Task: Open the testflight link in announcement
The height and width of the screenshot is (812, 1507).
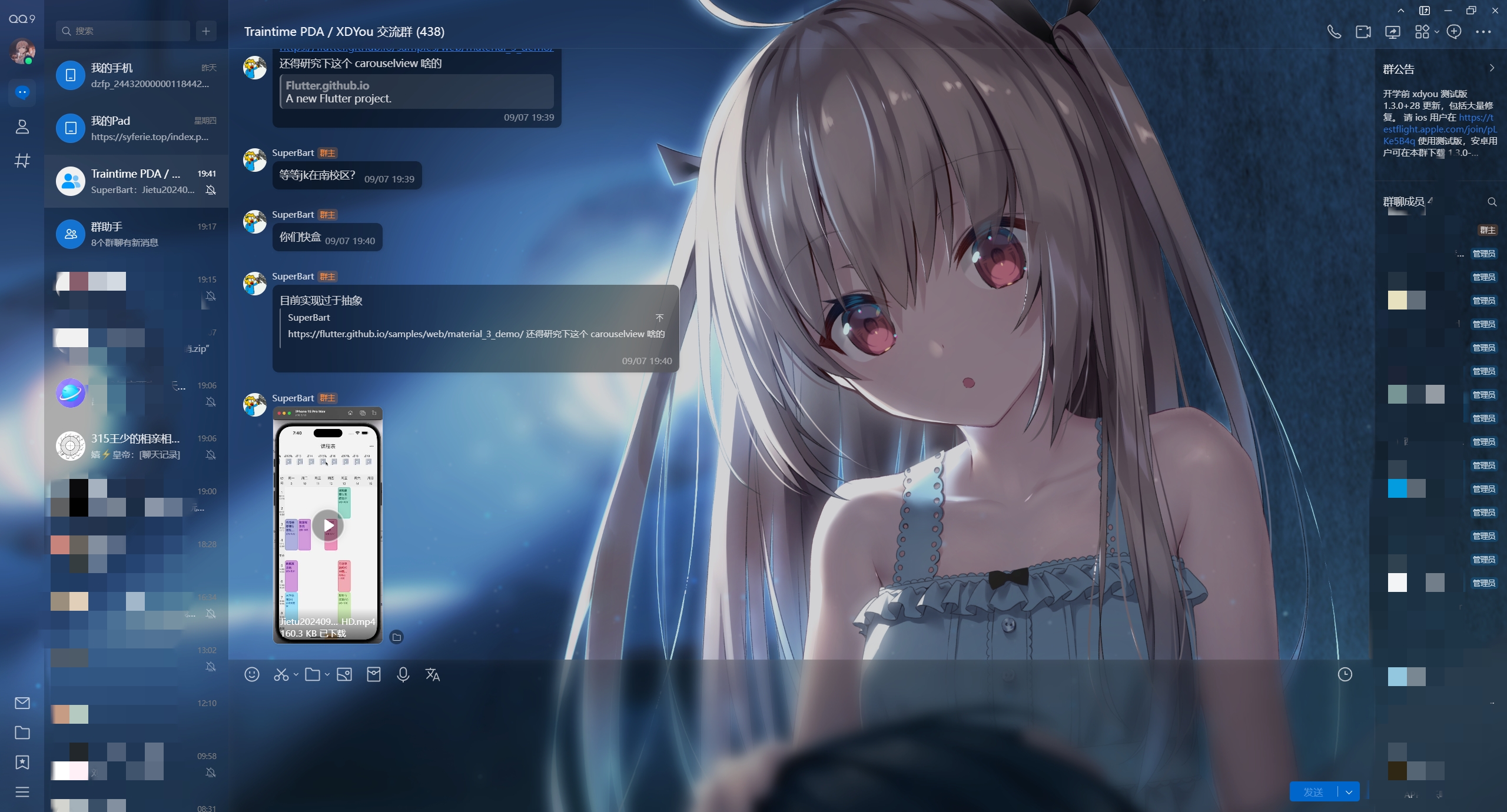Action: [x=1439, y=129]
